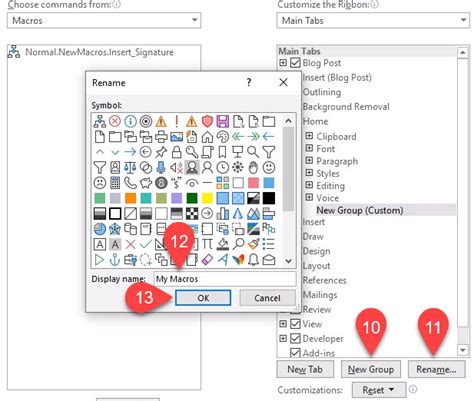Image resolution: width=474 pixels, height=401 pixels.
Task: Click the New Tab button
Action: click(305, 369)
